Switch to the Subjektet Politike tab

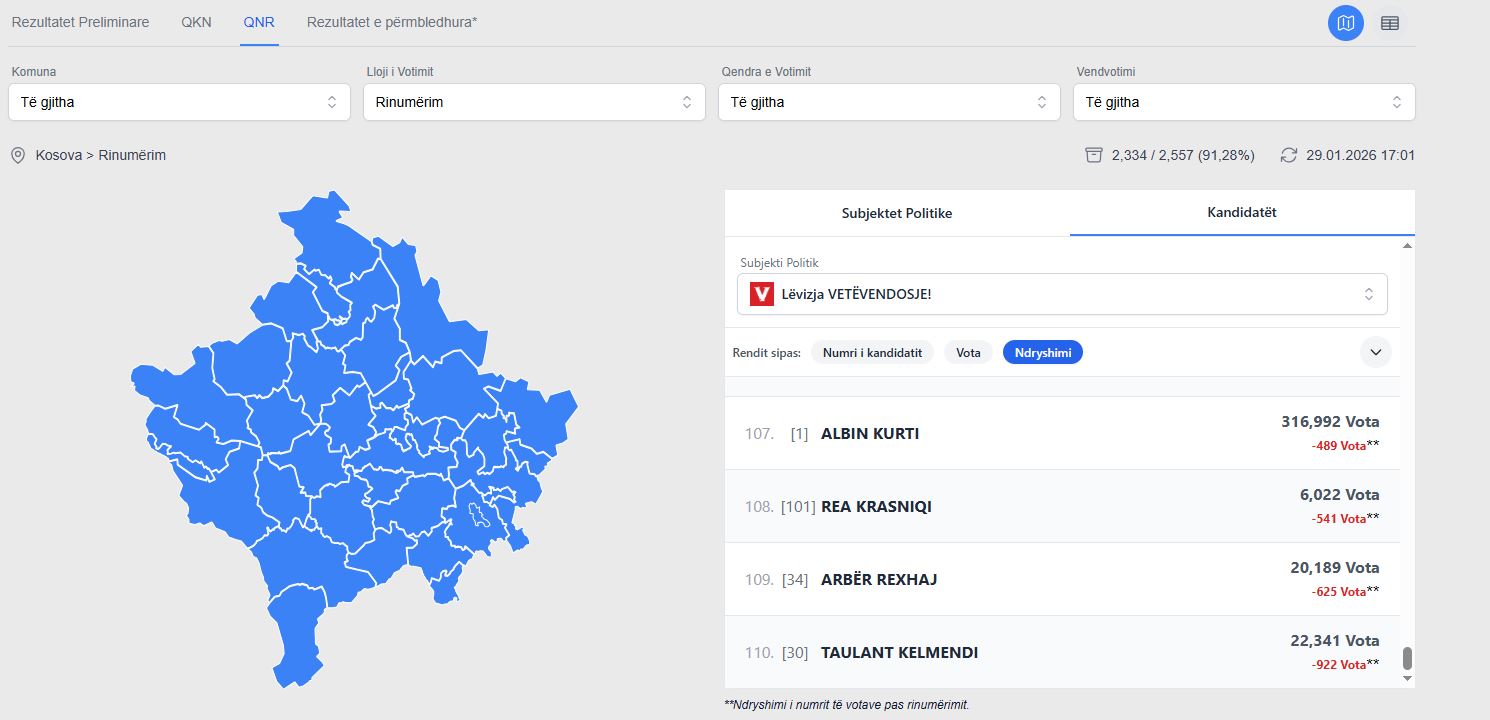(896, 213)
